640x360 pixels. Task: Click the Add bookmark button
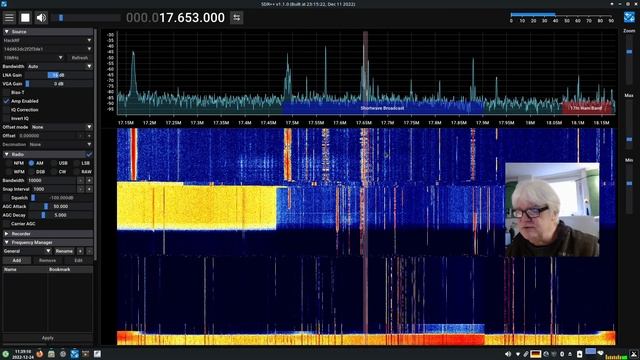(x=17, y=260)
